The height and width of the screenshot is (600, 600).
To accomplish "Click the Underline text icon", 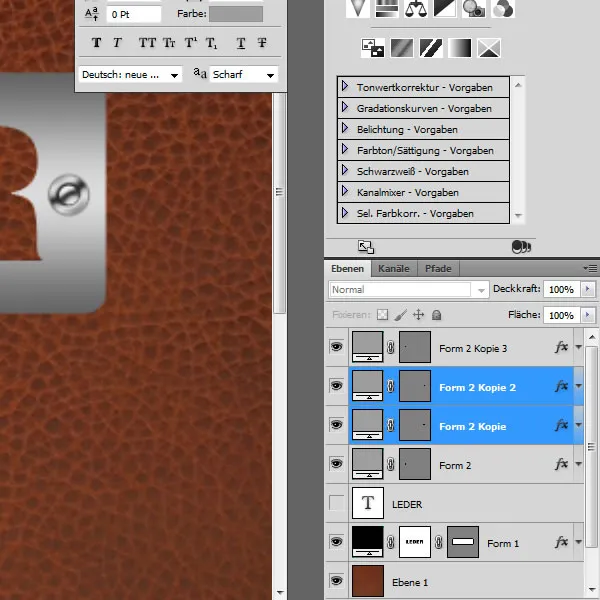I will pos(241,42).
